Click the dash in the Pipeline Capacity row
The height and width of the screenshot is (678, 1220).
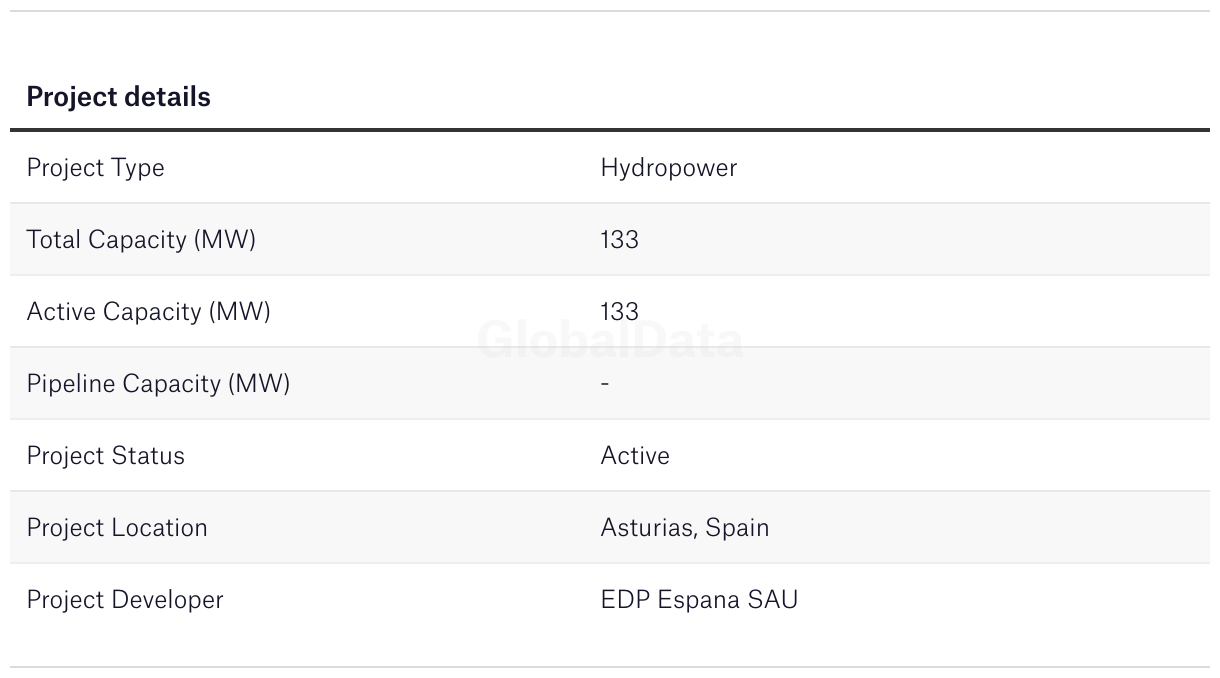coord(605,384)
